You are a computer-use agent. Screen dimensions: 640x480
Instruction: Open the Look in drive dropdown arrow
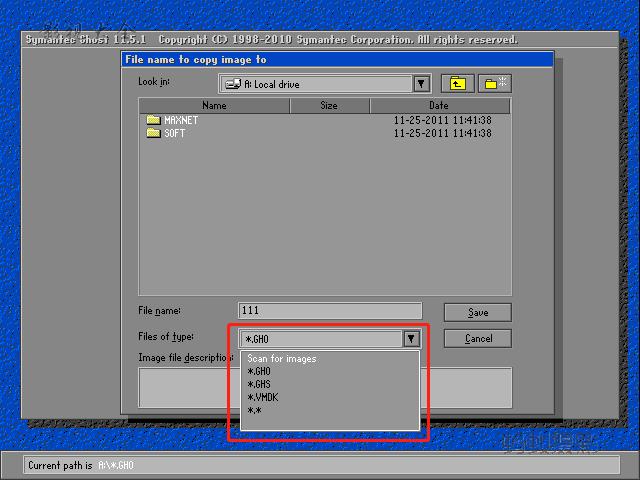pos(421,84)
